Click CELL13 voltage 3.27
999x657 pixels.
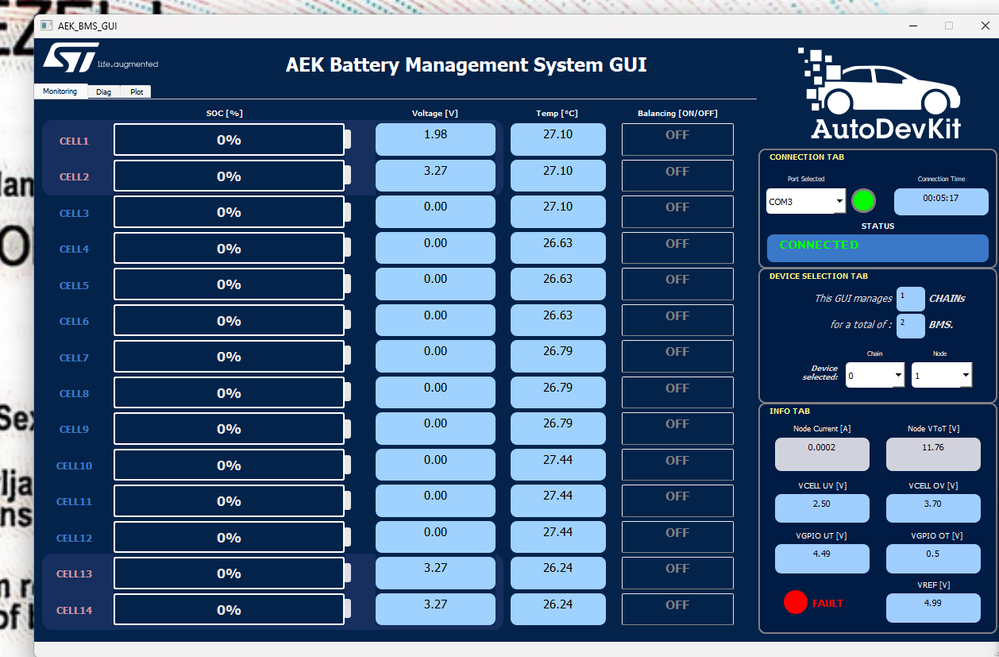[x=435, y=573]
